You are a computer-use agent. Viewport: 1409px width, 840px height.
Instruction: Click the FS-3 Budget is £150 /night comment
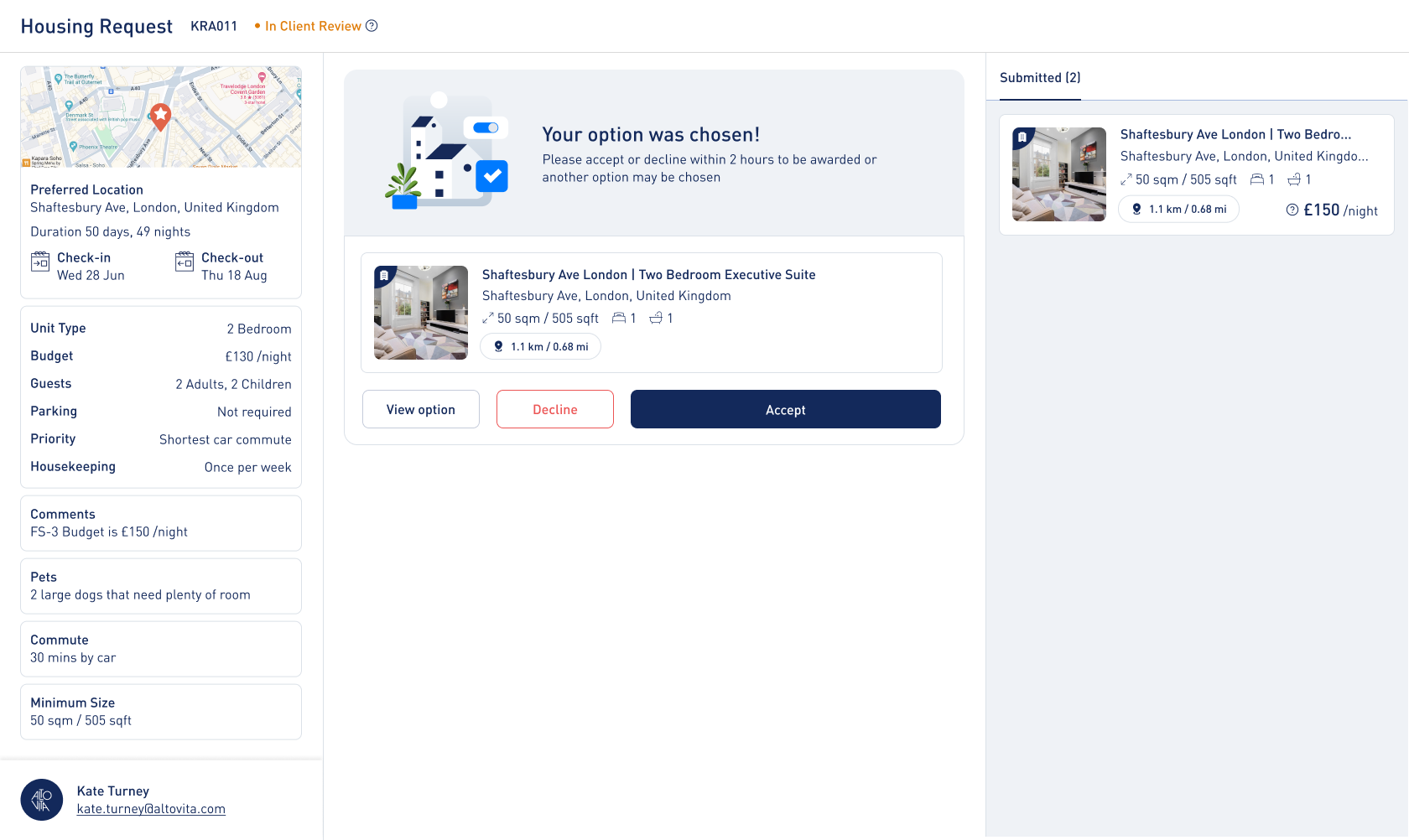tap(109, 532)
